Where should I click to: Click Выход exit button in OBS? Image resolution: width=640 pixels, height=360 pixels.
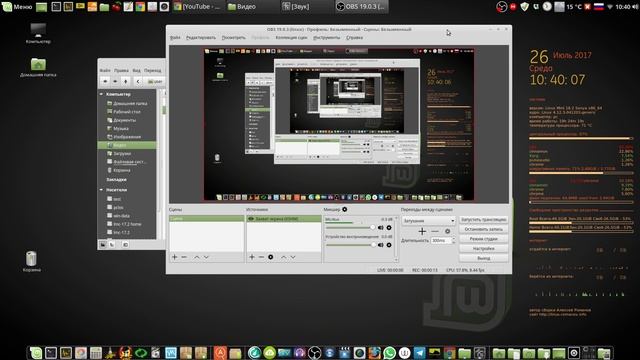pos(484,258)
